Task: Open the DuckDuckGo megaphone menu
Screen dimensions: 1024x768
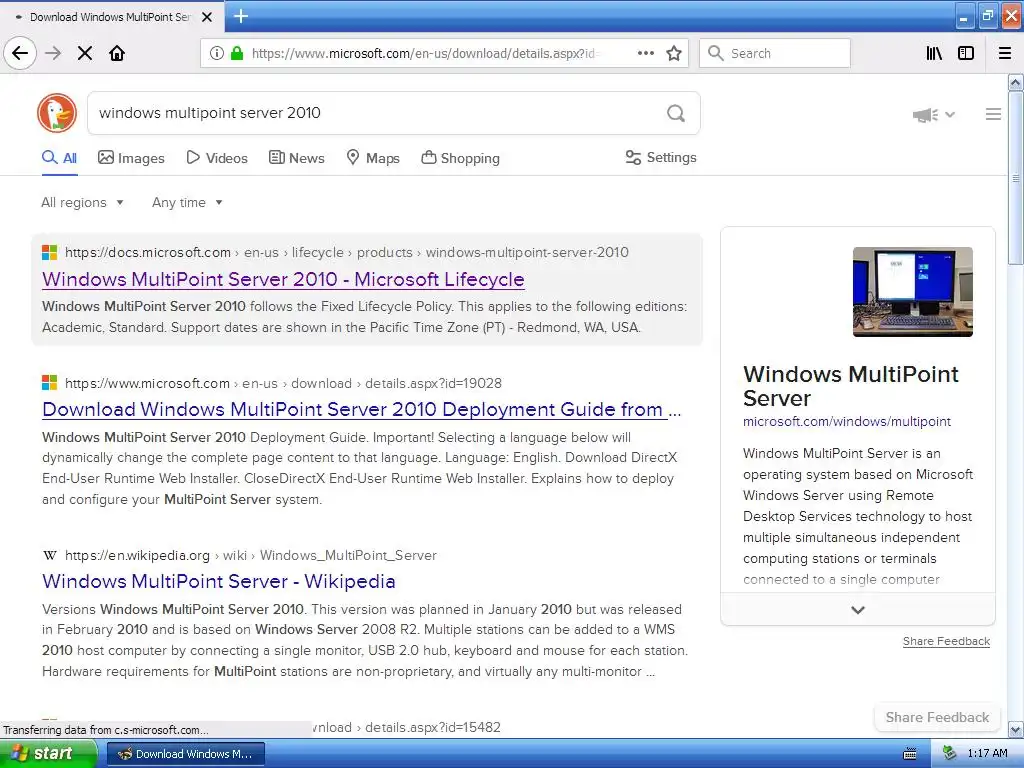Action: pos(934,115)
